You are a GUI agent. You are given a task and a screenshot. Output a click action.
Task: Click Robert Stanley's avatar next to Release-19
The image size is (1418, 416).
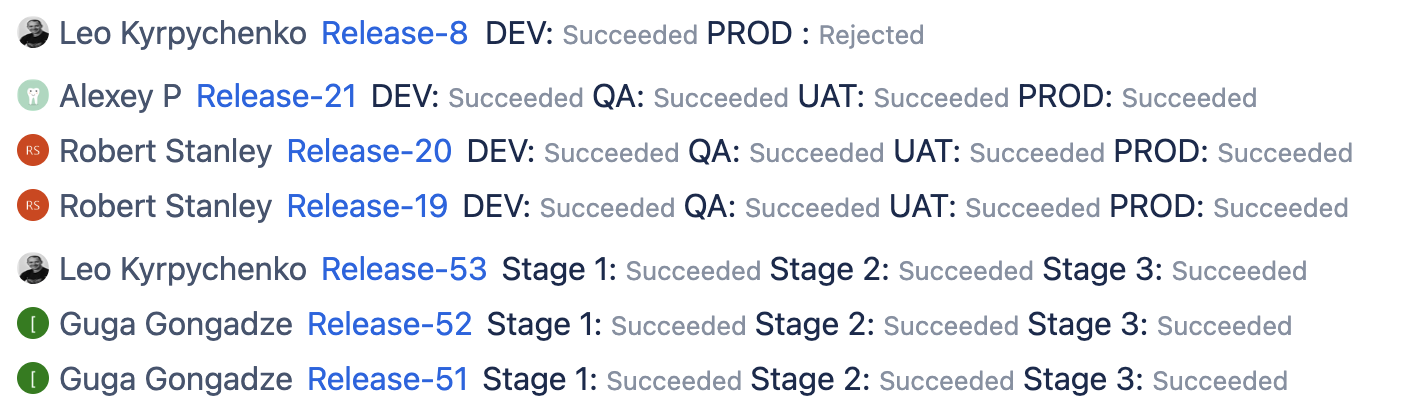pos(34,207)
